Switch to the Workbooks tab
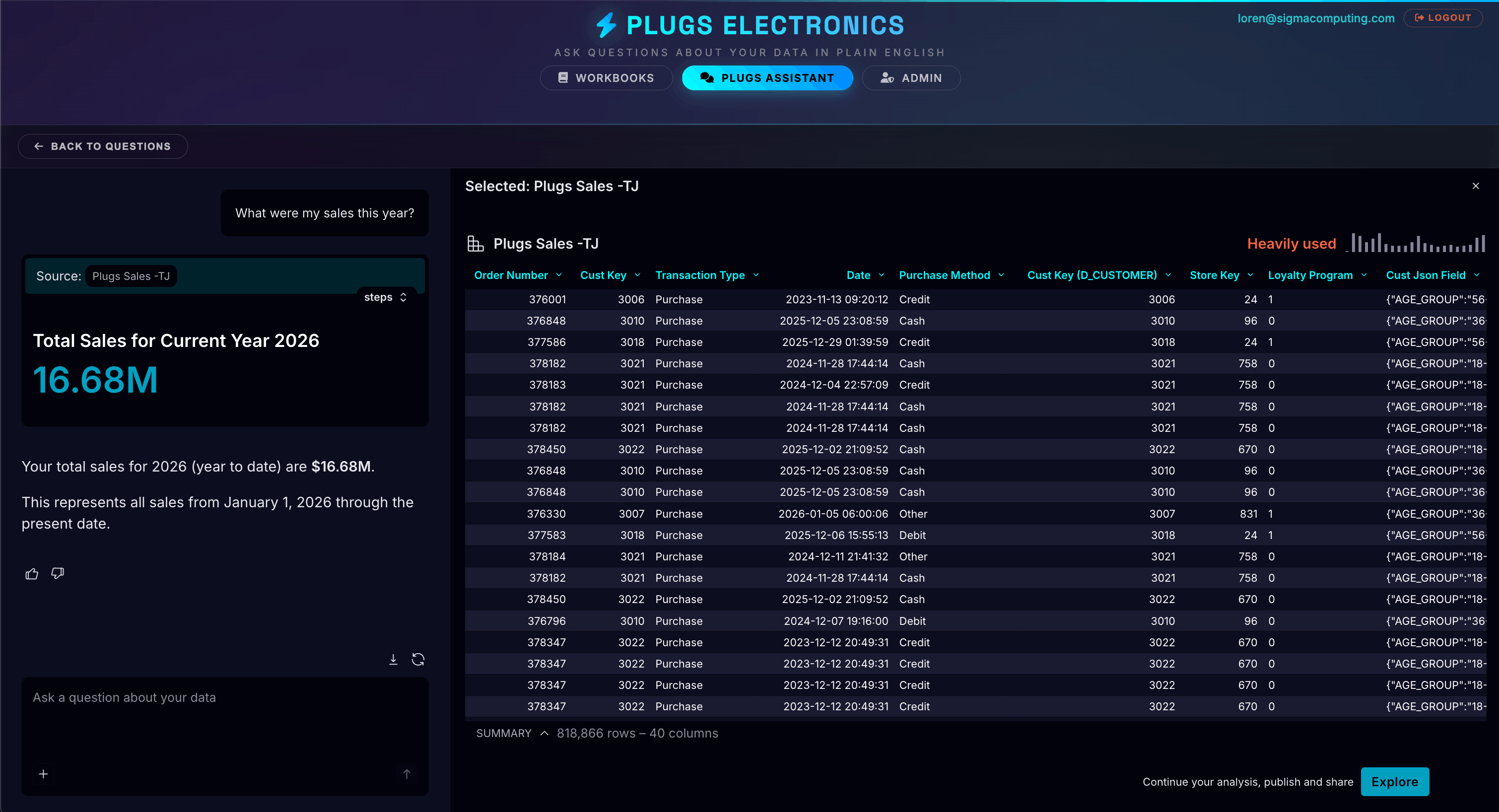Image resolution: width=1499 pixels, height=812 pixels. point(606,78)
